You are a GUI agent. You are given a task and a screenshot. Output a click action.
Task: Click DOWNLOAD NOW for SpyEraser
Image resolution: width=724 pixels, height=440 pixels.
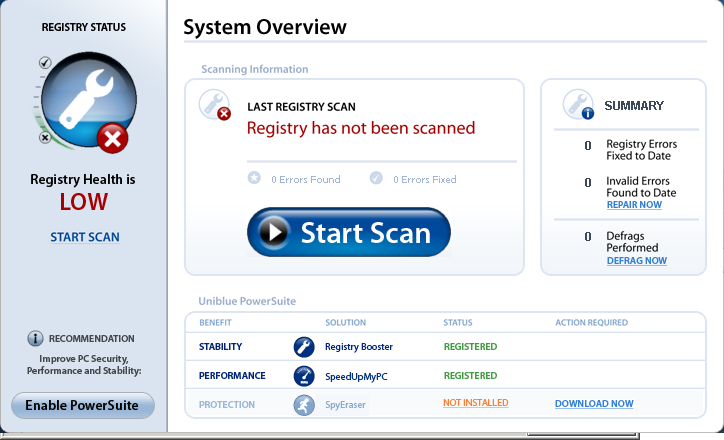pos(594,404)
